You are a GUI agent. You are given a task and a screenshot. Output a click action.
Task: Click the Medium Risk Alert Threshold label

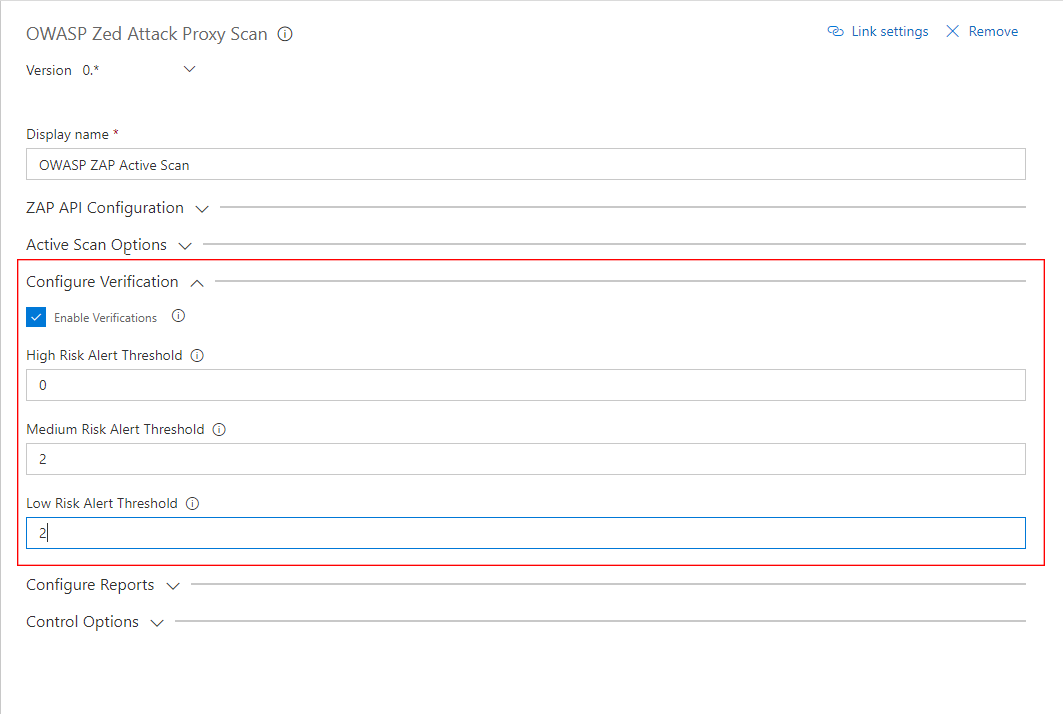(115, 429)
